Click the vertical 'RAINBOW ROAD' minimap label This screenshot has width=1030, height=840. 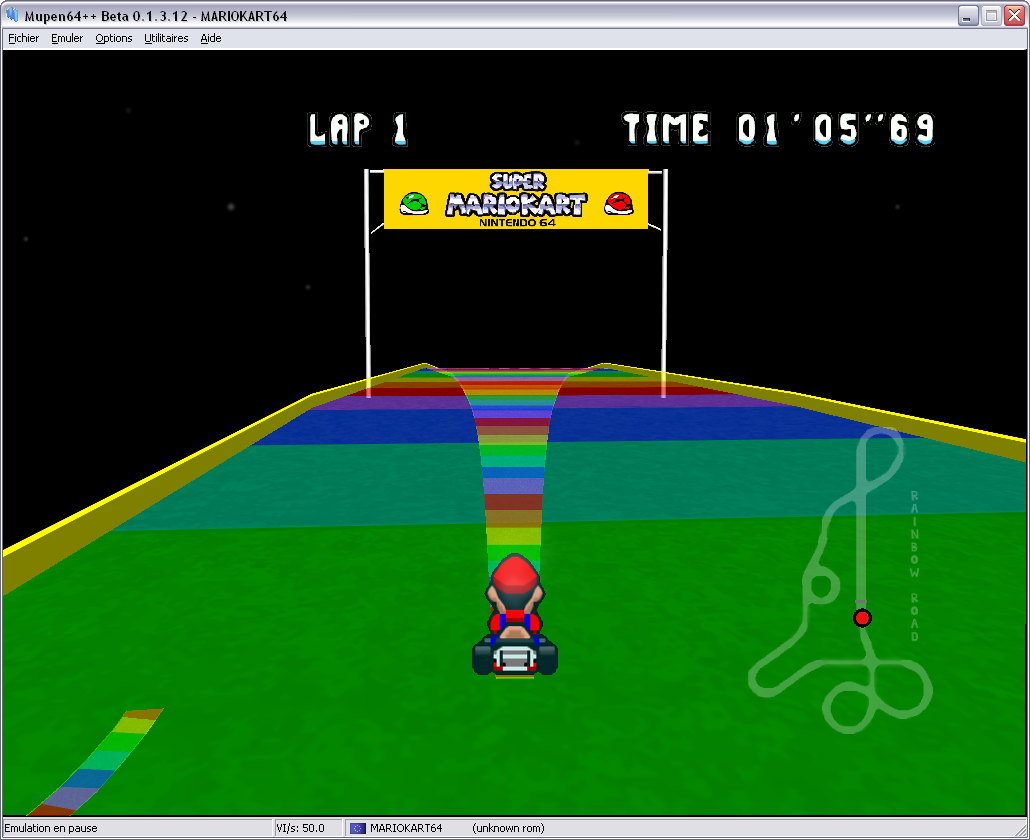click(914, 566)
